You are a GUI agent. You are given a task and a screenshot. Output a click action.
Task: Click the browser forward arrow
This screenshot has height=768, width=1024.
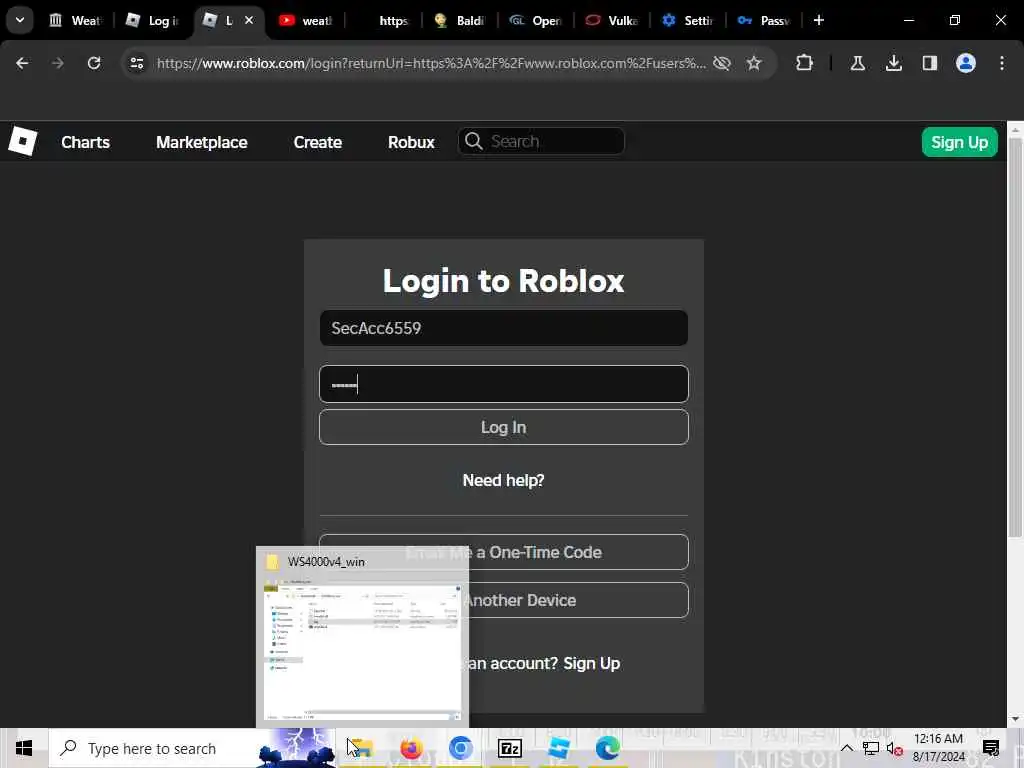[58, 63]
